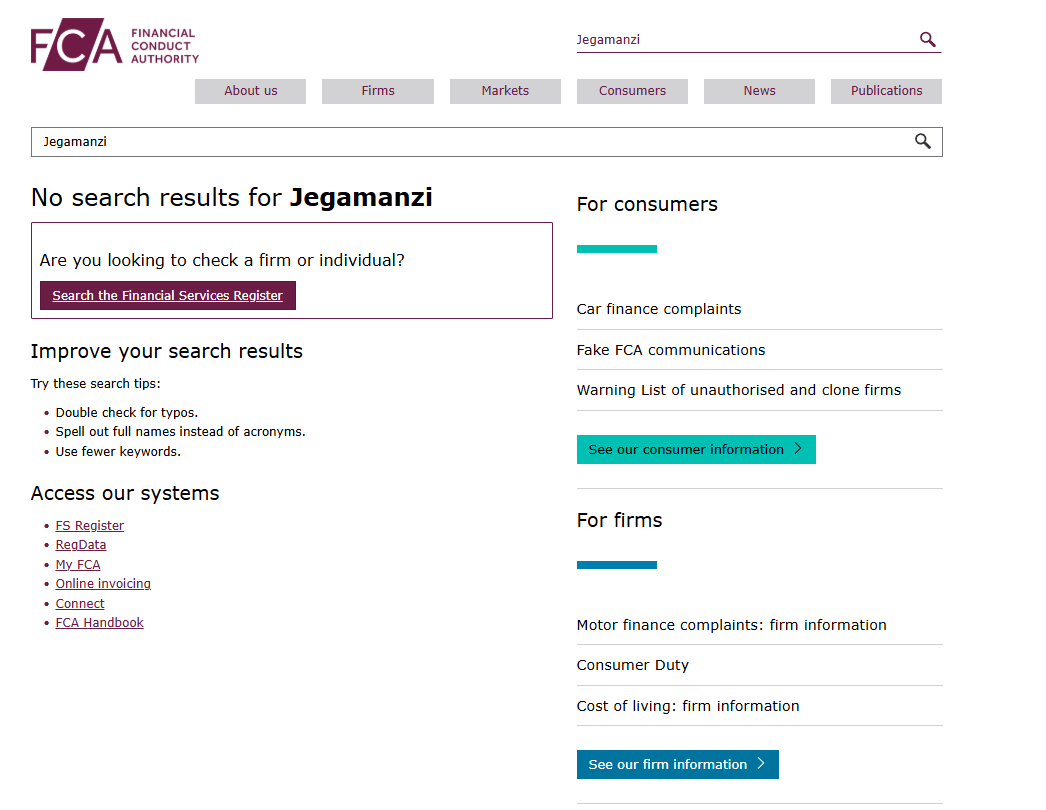1046x810 pixels.
Task: Click the magnifier icon in the header search
Action: [x=927, y=39]
